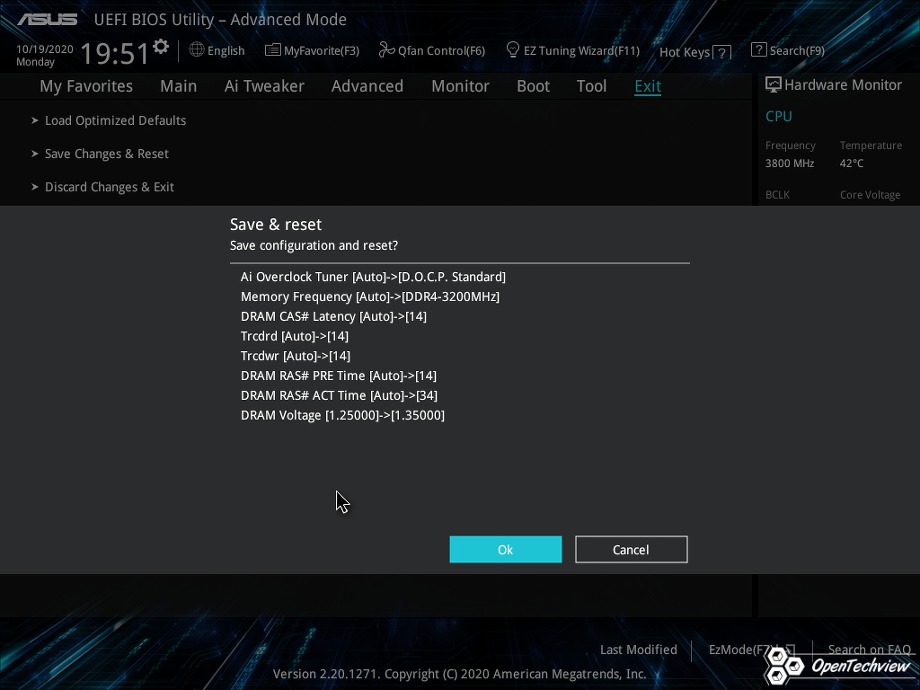Click the CPU heading in Hardware Monitor
Viewport: 920px width, 690px height.
click(779, 116)
